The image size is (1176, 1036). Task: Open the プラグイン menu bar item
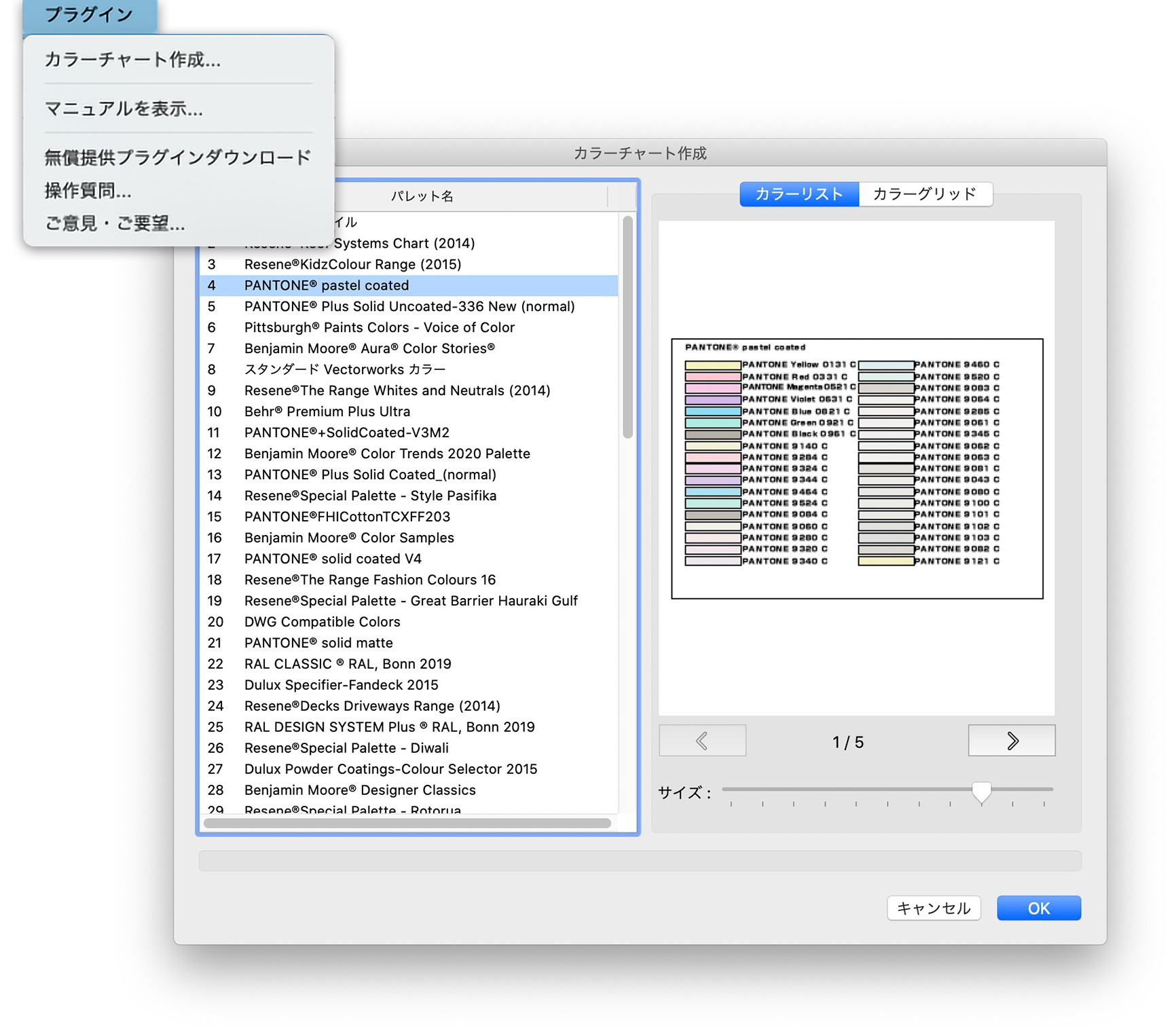pos(90,15)
